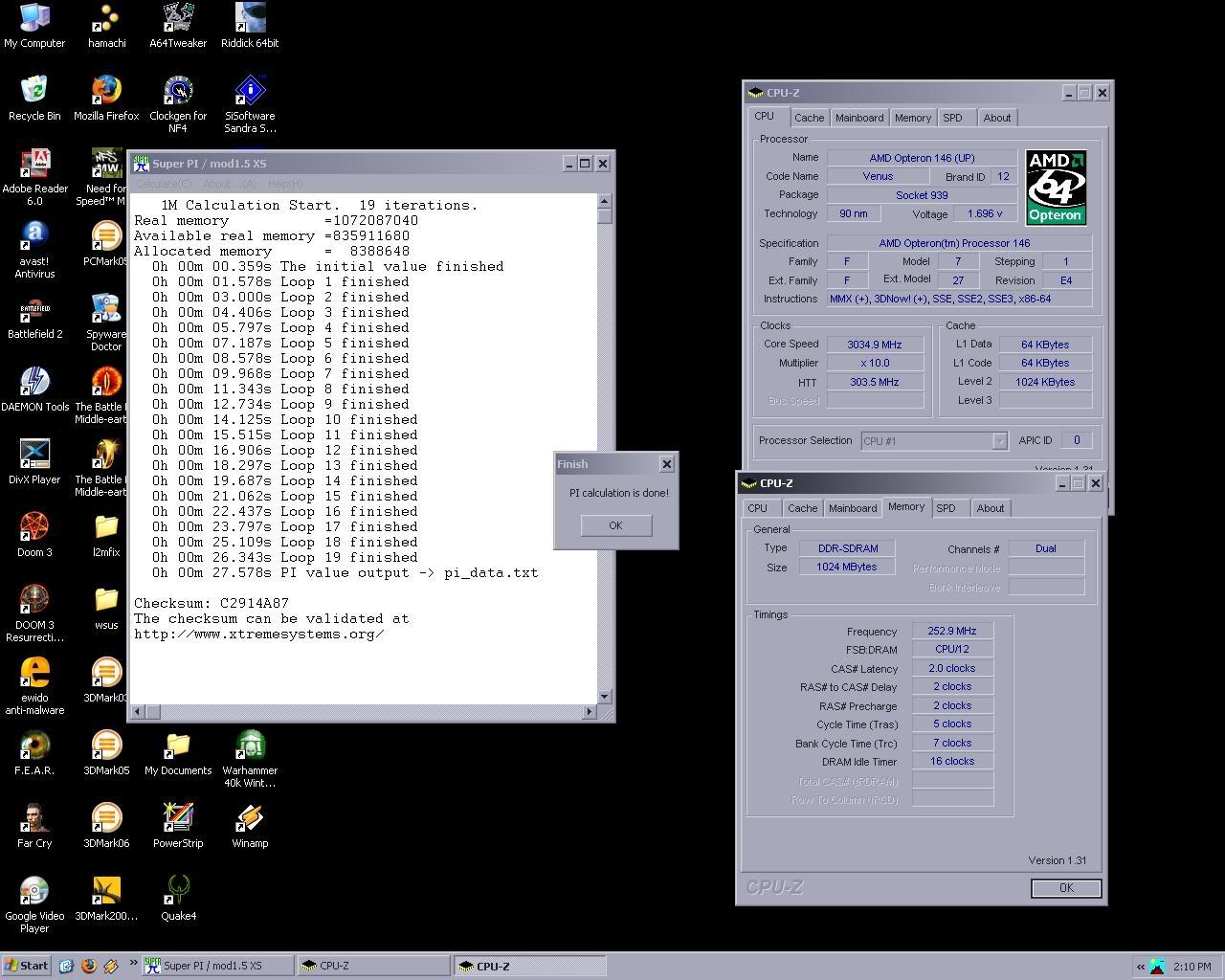Expand hidden system tray icons chevron
Screen dimensions: 1225x980
[1140, 967]
